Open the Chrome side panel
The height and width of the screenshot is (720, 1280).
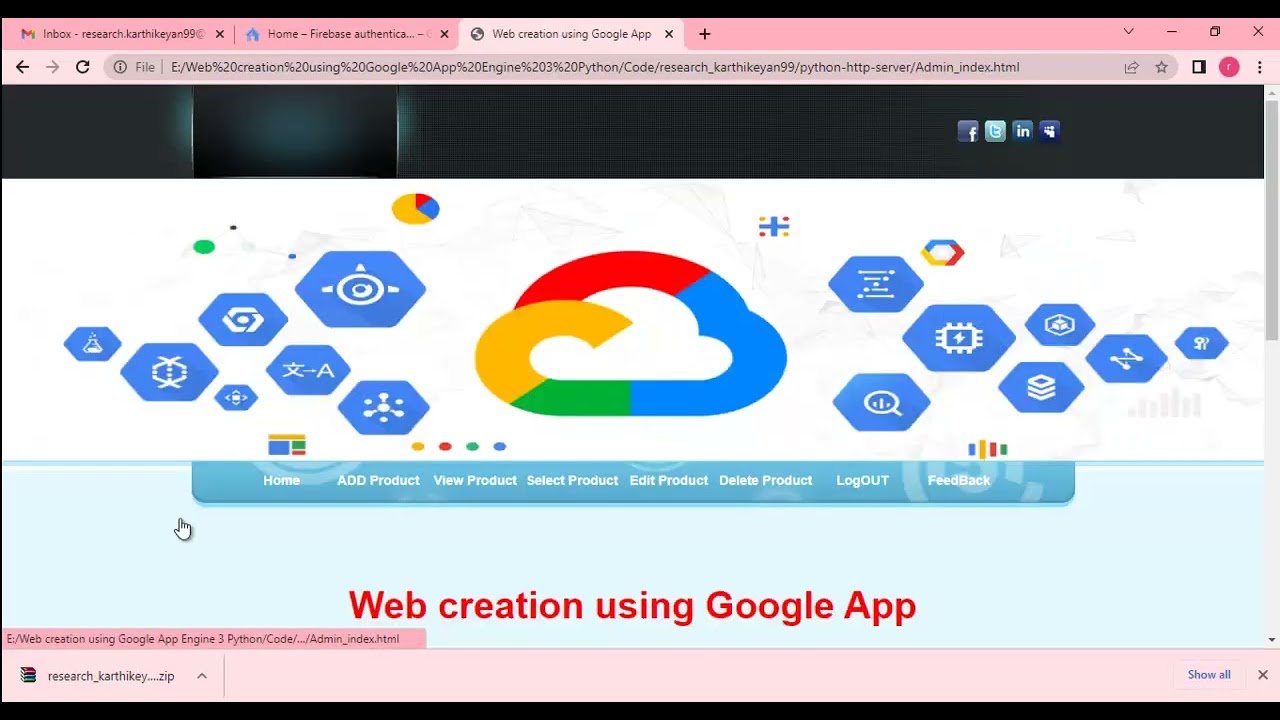point(1199,67)
